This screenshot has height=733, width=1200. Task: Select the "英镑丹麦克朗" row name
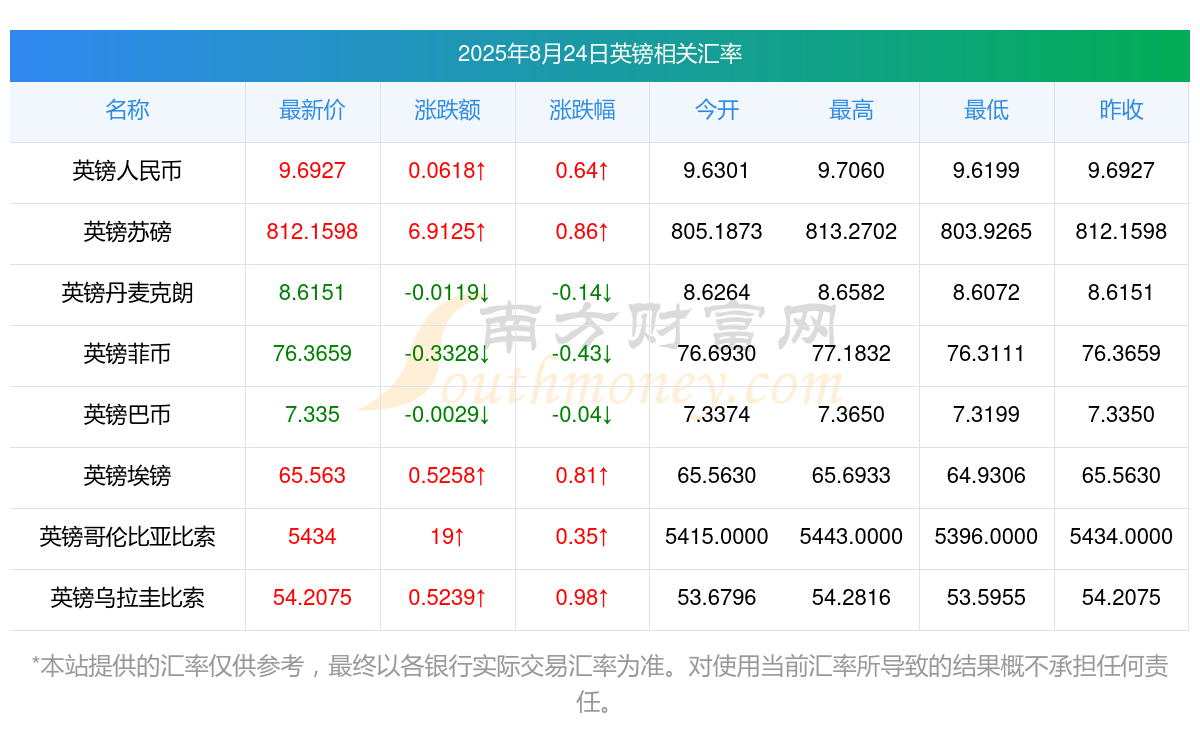tap(127, 293)
